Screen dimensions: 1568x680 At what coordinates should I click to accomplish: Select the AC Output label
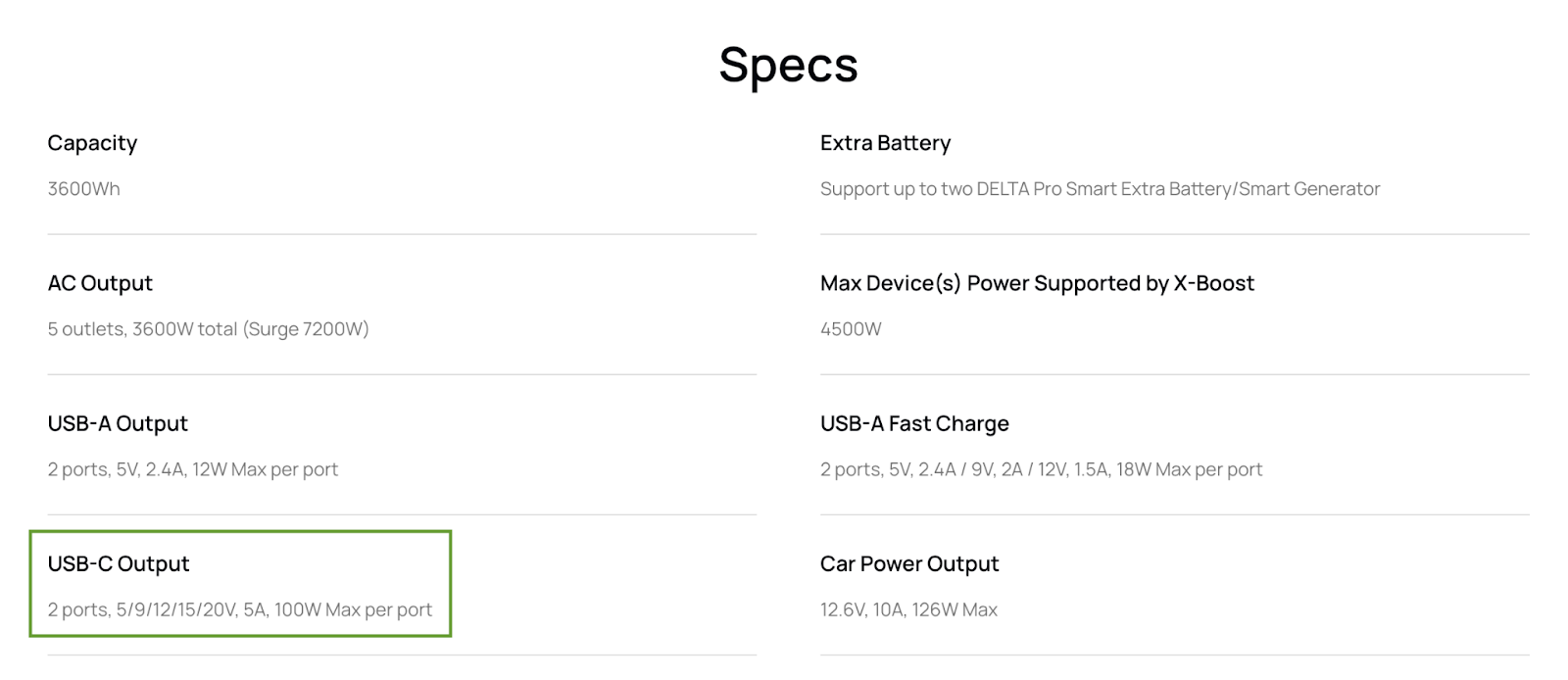pos(100,283)
